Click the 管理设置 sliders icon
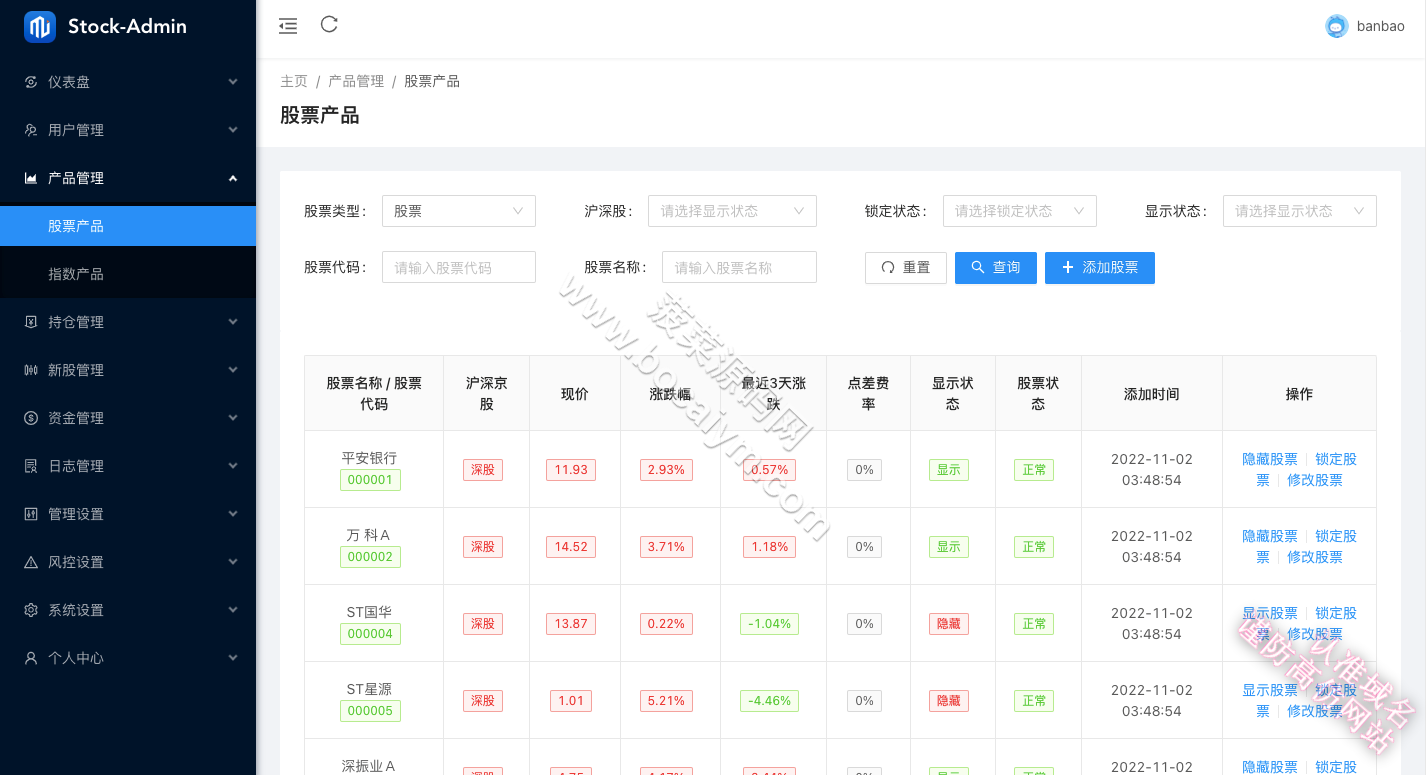 point(31,514)
